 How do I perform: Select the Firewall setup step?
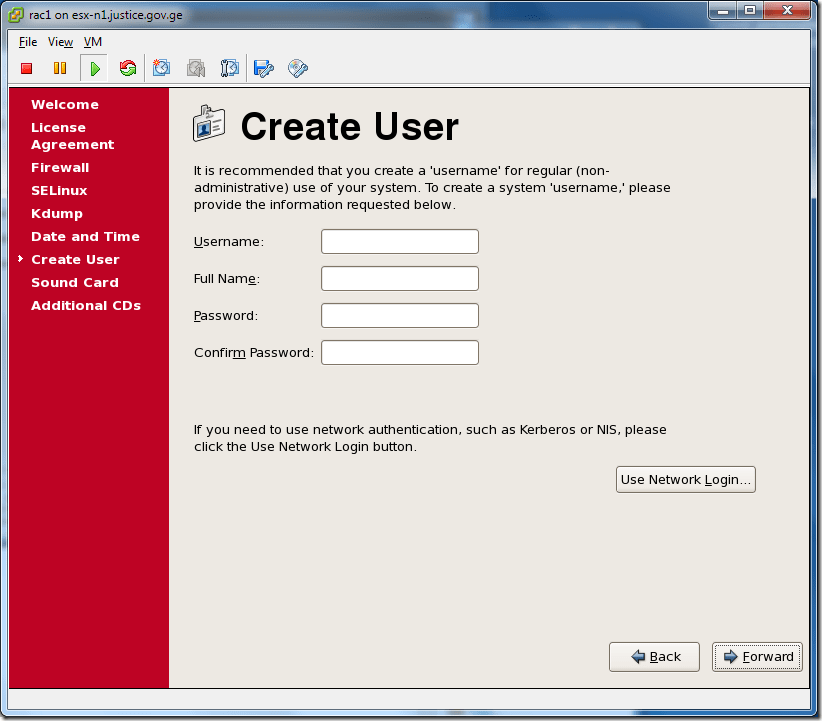point(60,167)
